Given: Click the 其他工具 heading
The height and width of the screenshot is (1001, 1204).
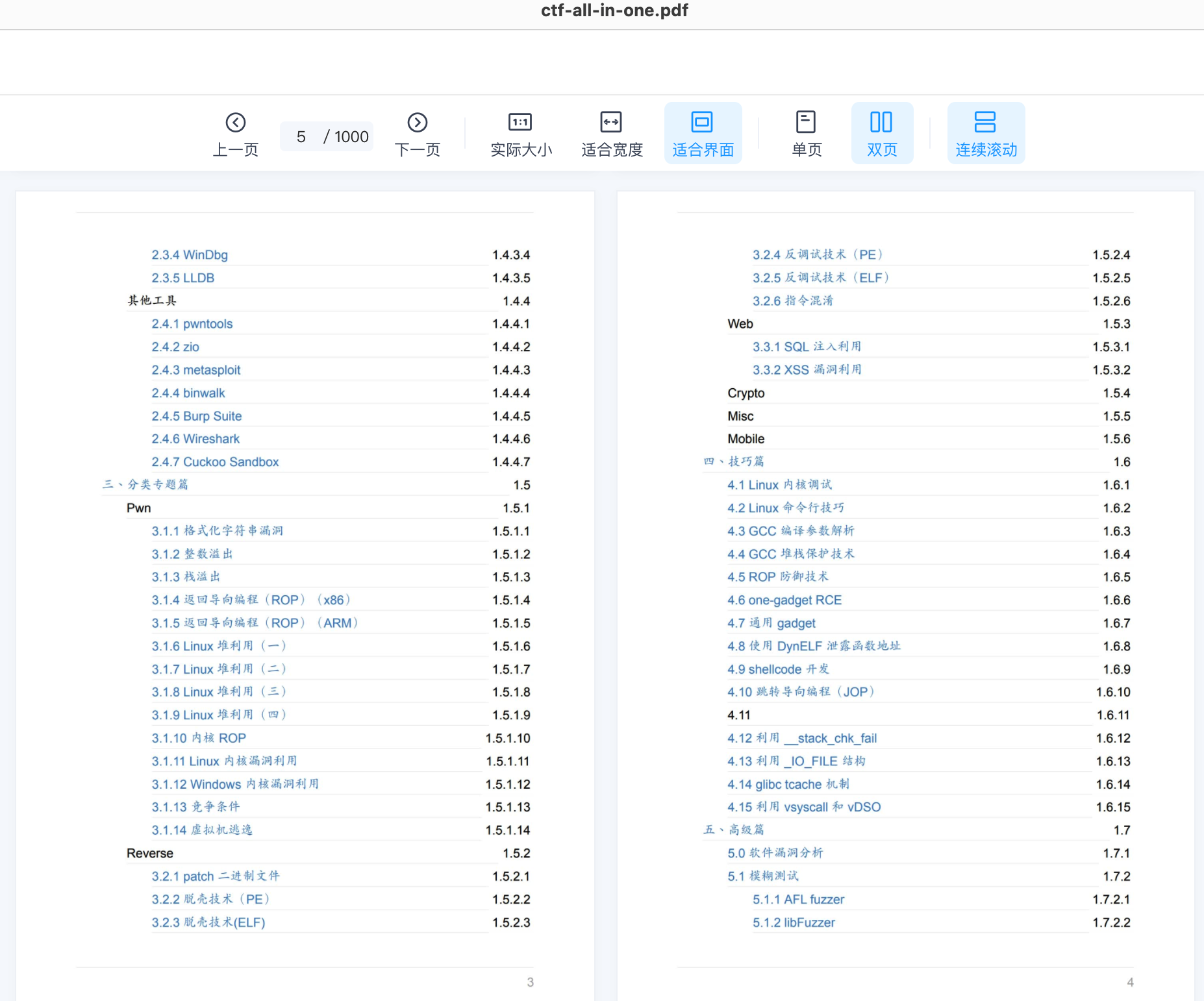Looking at the screenshot, I should click(x=152, y=301).
